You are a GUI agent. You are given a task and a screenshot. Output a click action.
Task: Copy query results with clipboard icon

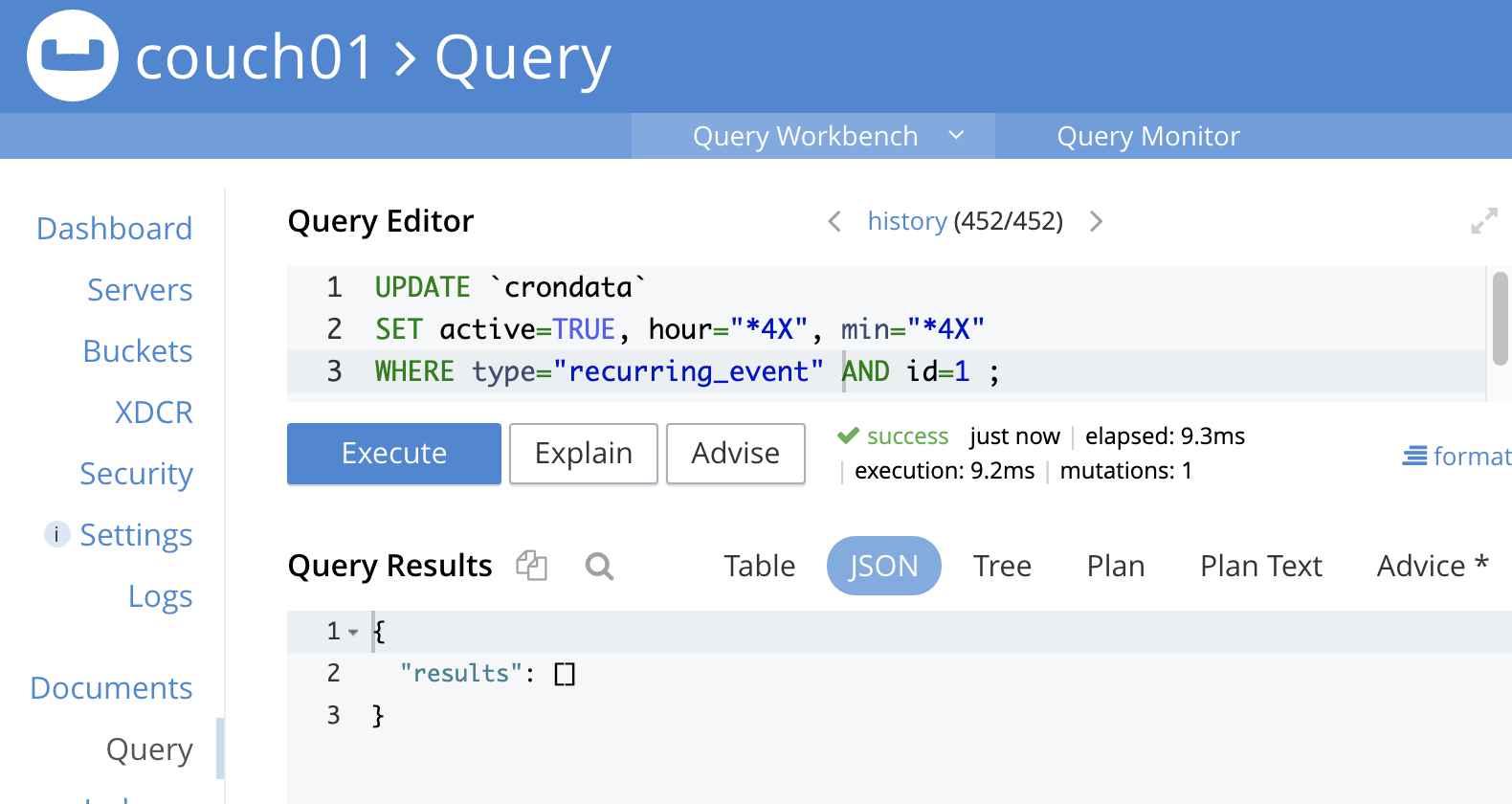[x=531, y=566]
